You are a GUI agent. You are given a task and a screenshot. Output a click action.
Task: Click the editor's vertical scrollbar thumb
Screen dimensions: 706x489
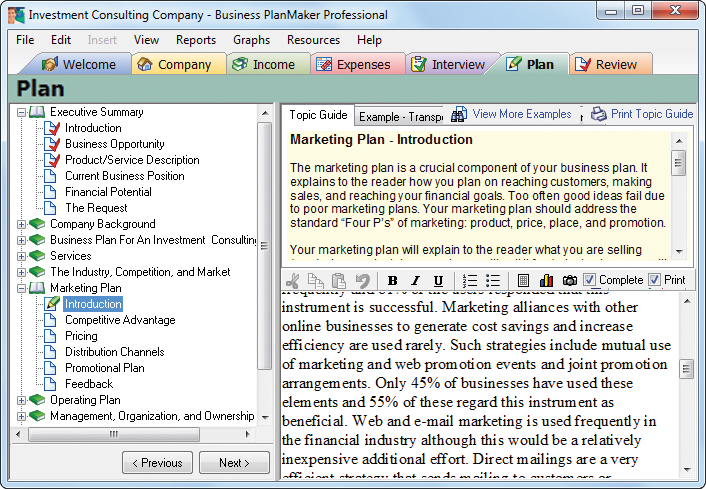[x=687, y=369]
